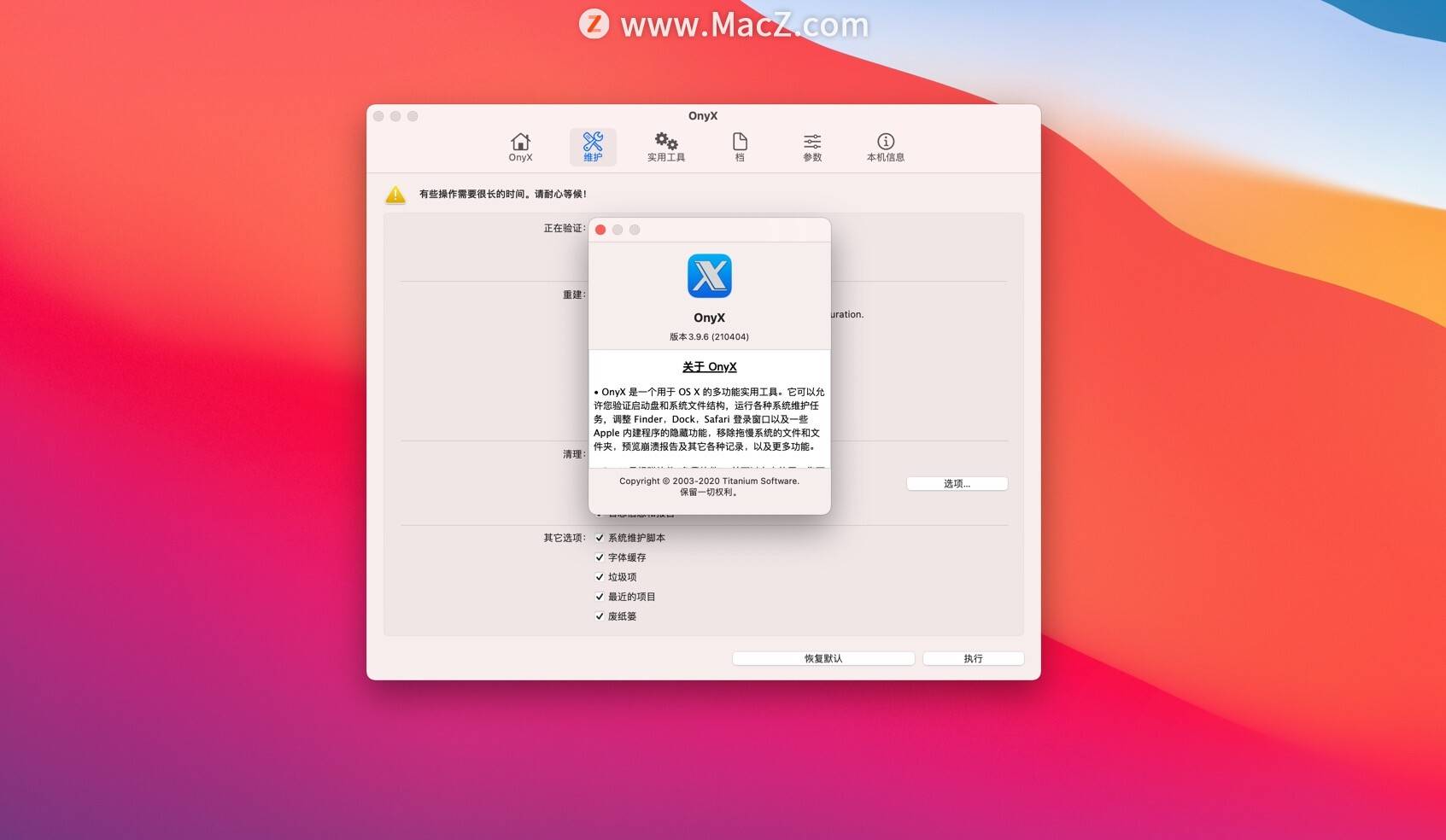Select the 维护 maintenance toolbar icon
Image resolution: width=1446 pixels, height=840 pixels.
593,147
